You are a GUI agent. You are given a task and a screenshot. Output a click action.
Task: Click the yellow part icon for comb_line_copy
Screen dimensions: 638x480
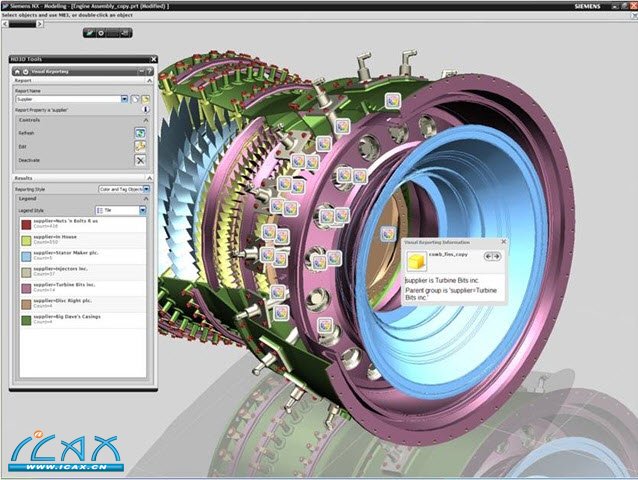click(x=416, y=261)
